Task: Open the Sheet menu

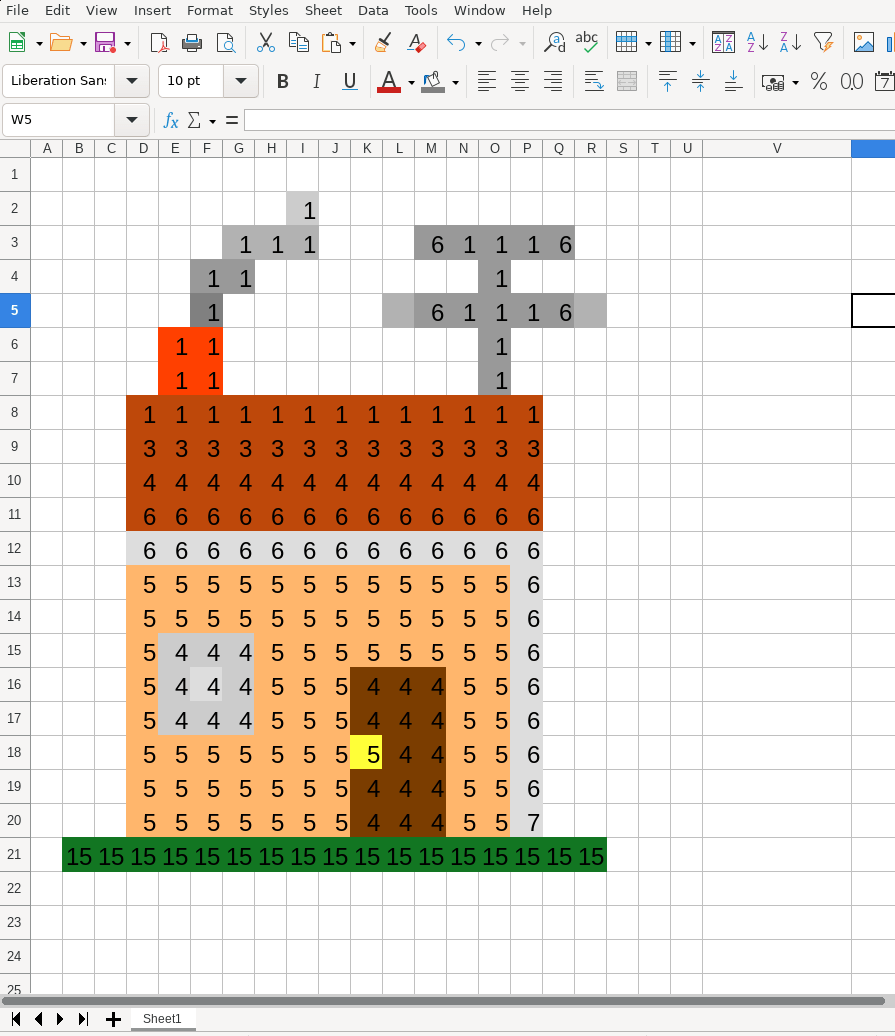Action: (323, 11)
